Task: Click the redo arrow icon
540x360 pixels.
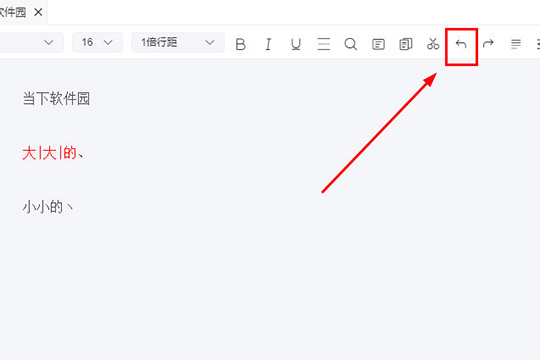Action: 488,43
